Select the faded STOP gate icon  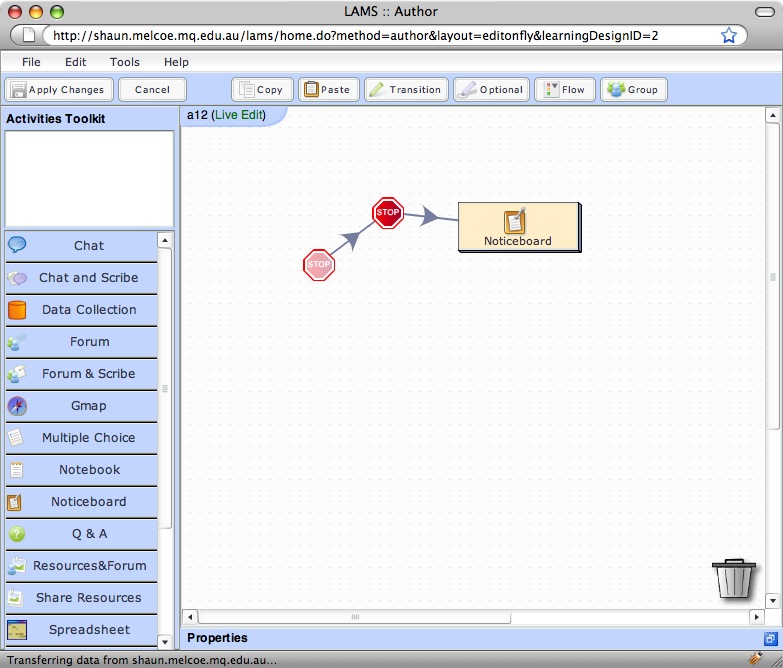pyautogui.click(x=319, y=265)
